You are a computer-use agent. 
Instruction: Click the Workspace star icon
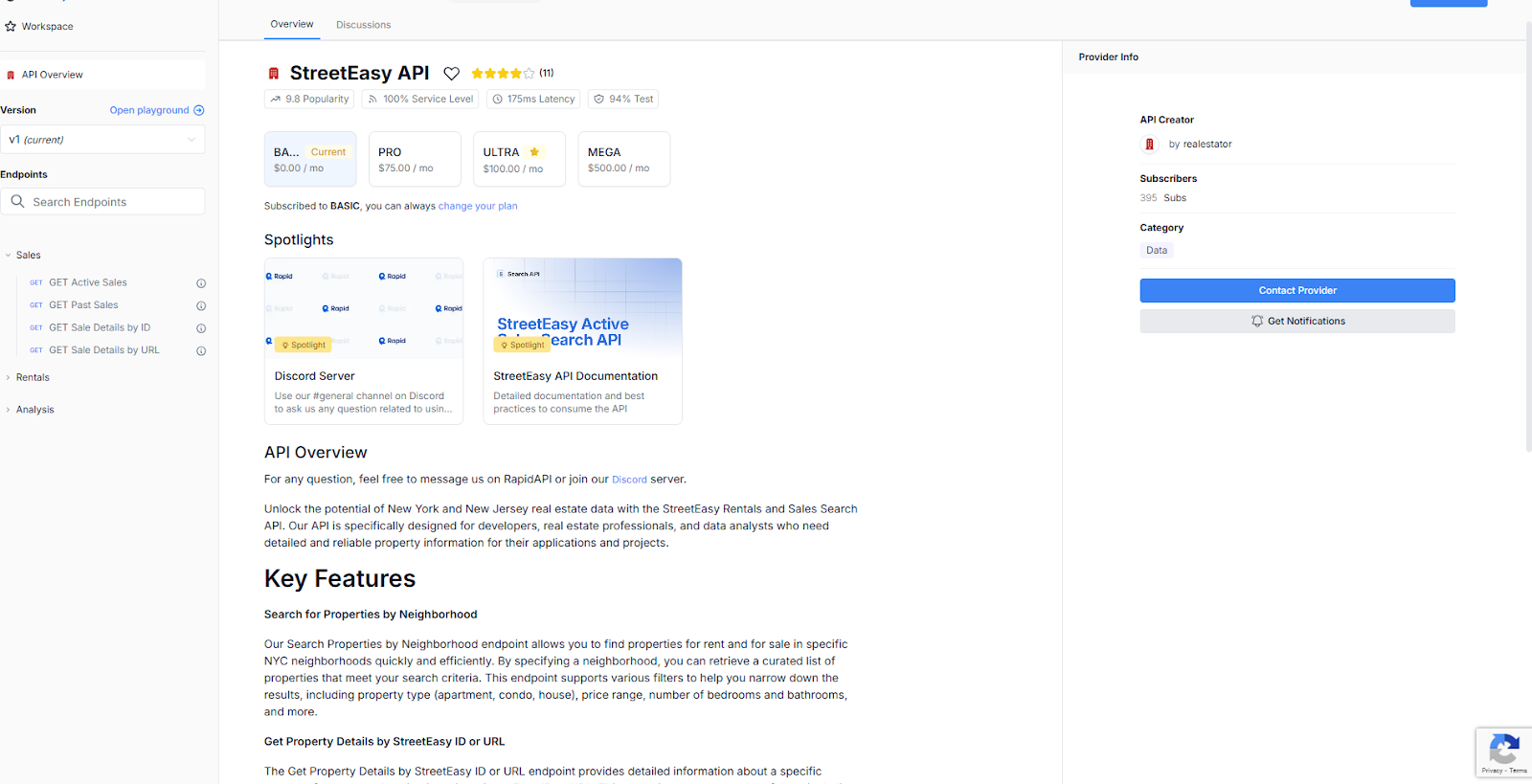[11, 27]
